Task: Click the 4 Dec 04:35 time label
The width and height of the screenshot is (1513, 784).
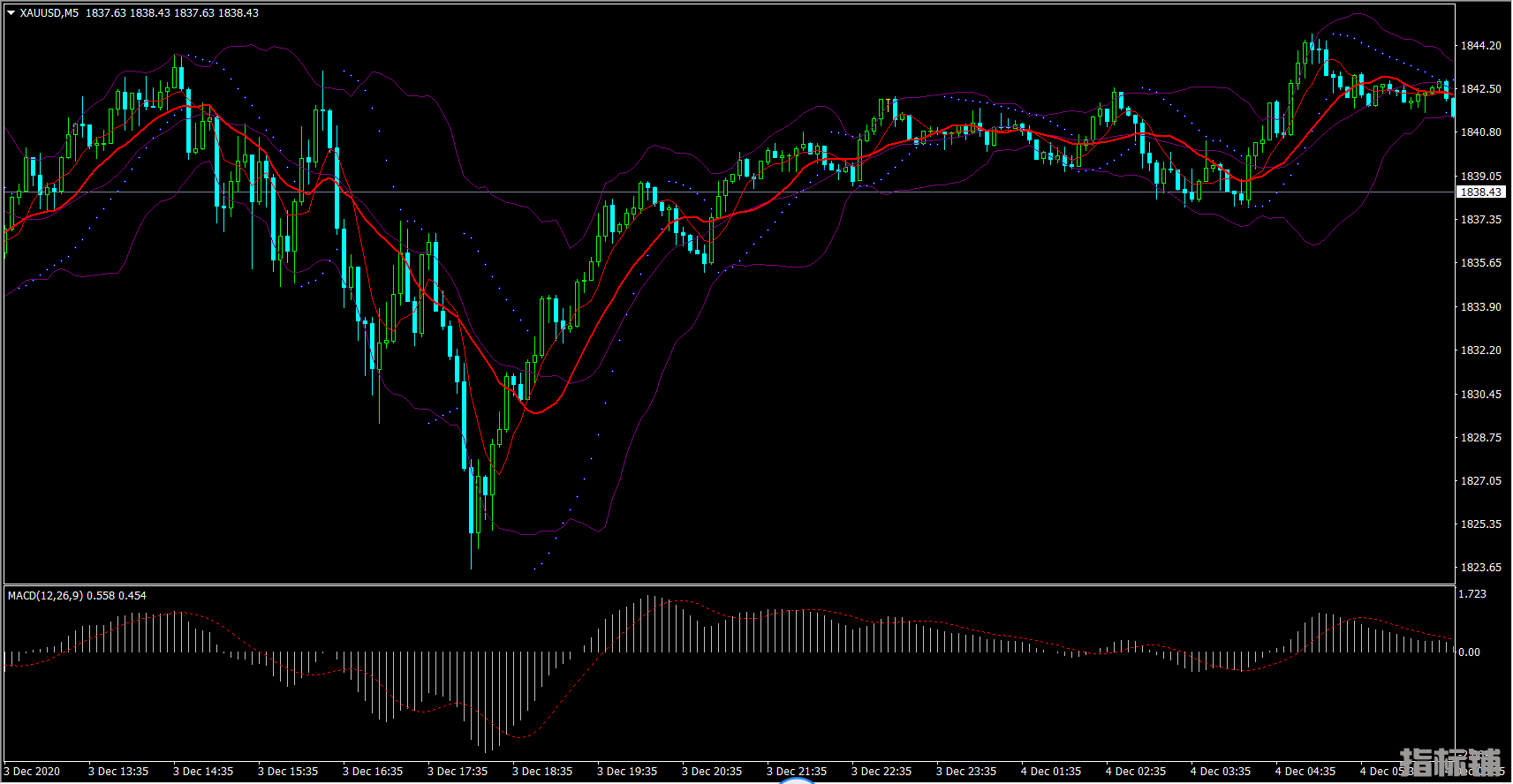Action: tap(1305, 772)
